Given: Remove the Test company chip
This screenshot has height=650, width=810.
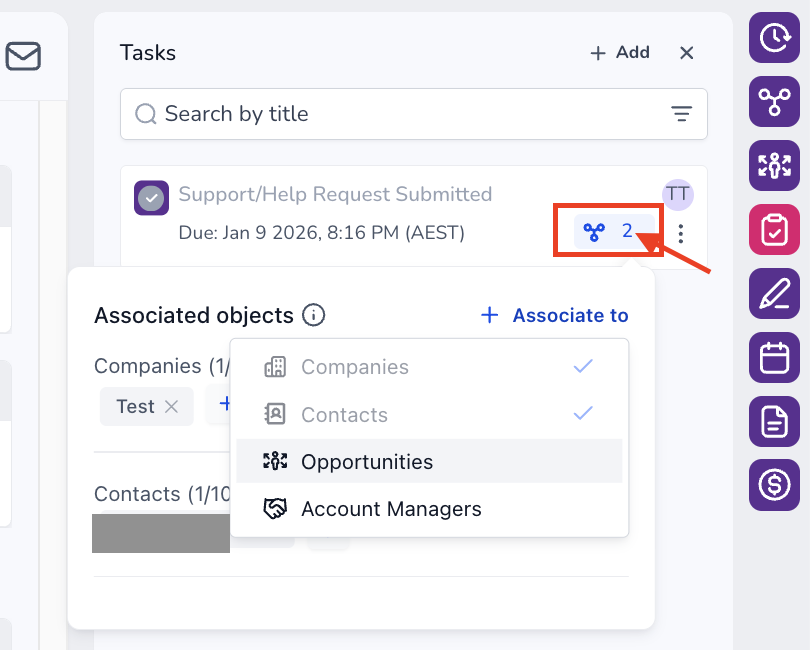Looking at the screenshot, I should click(171, 407).
